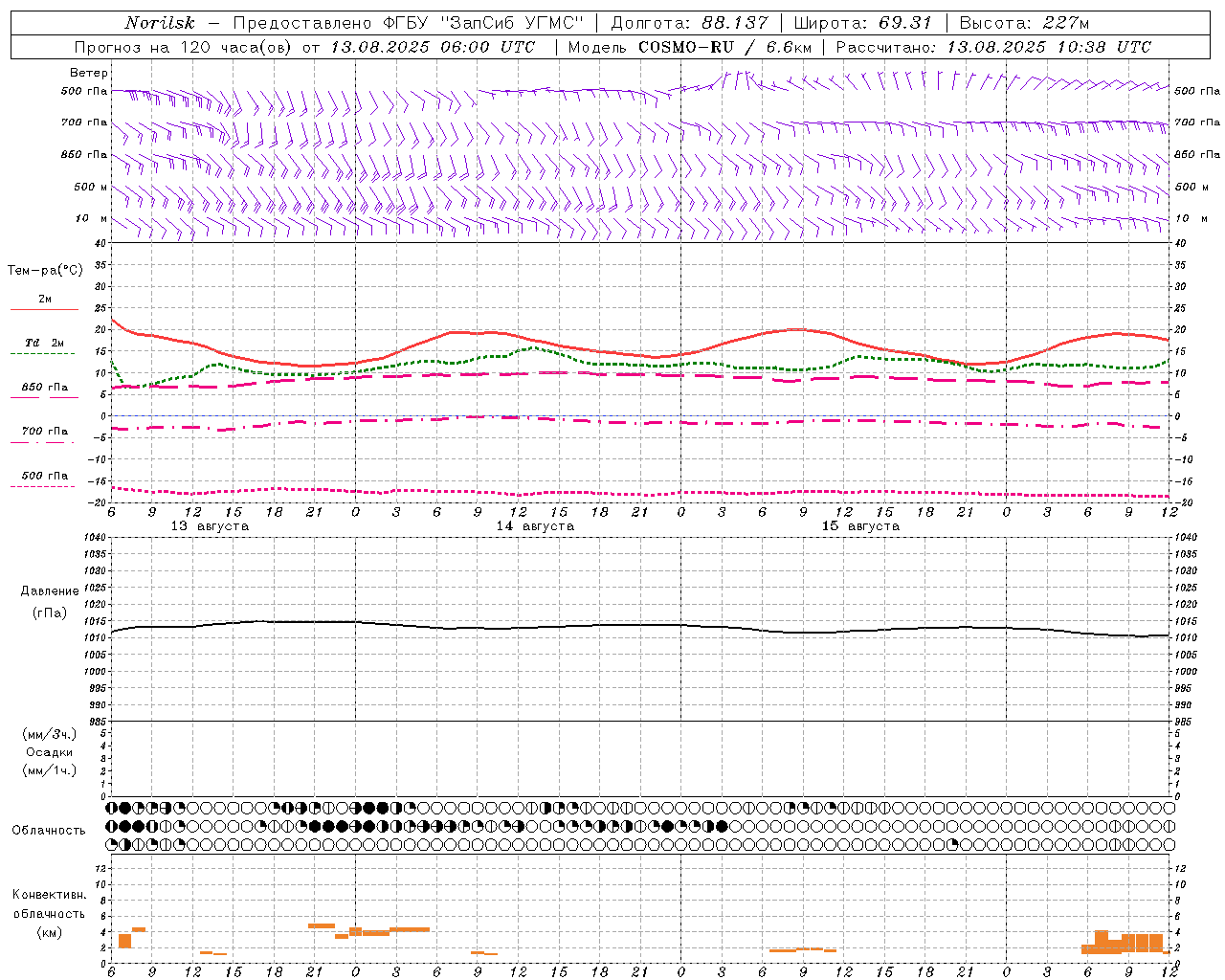Viewport: 1225px width, 980px height.
Task: Click the "500 м" wind level label on left
Action: (x=91, y=187)
